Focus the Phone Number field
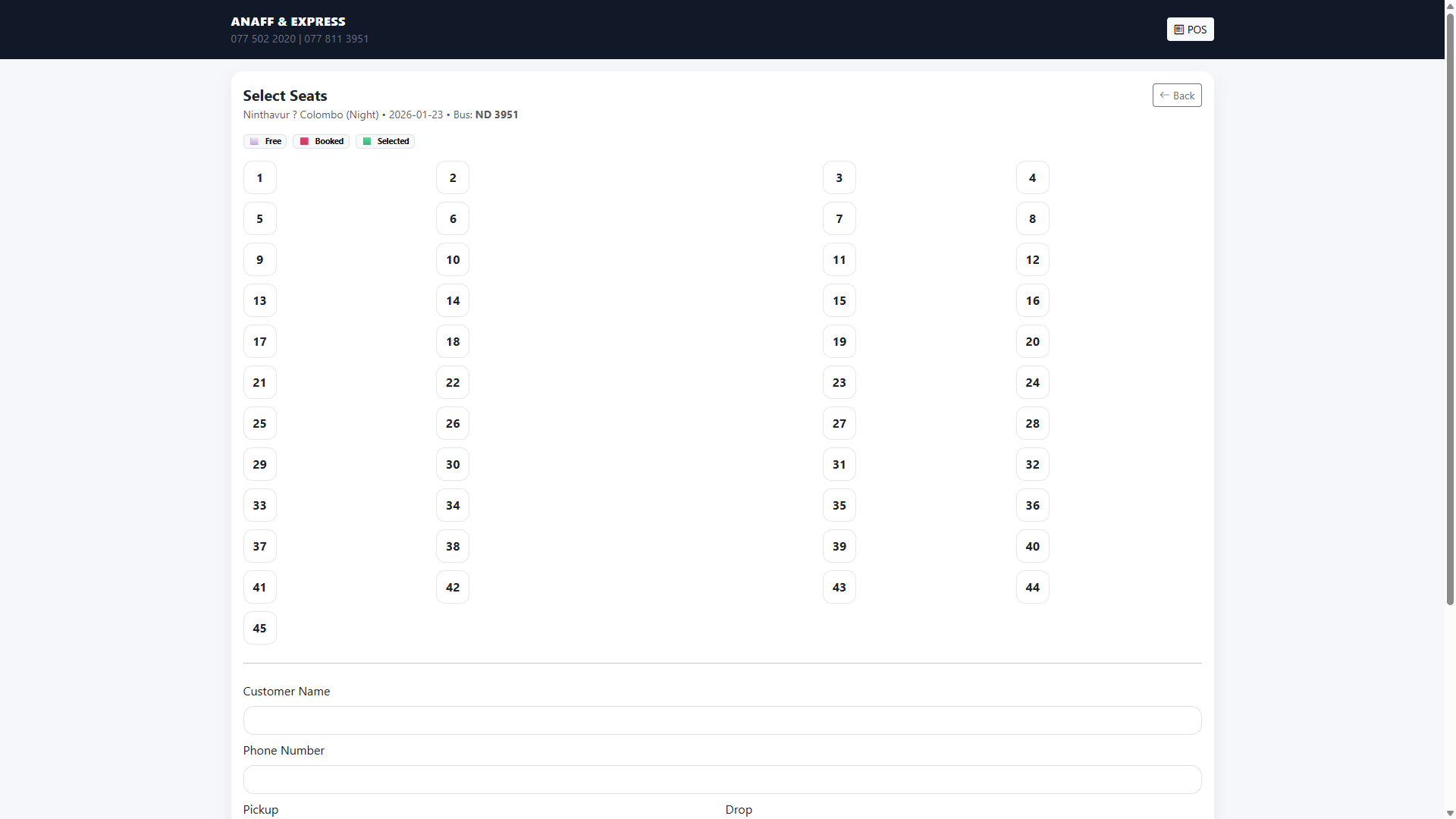This screenshot has height=819, width=1456. [722, 780]
